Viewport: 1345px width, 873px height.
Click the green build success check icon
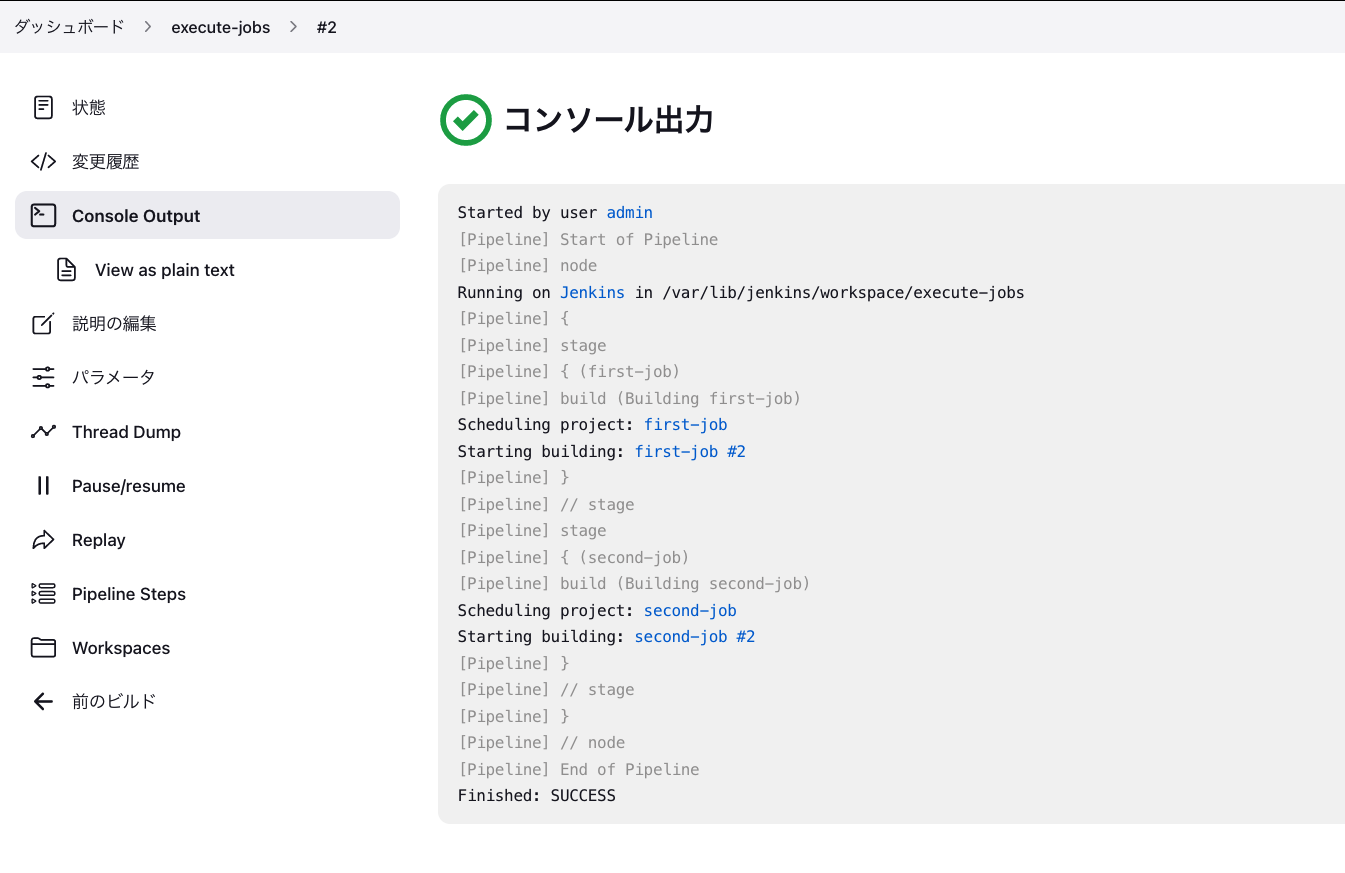pyautogui.click(x=465, y=120)
